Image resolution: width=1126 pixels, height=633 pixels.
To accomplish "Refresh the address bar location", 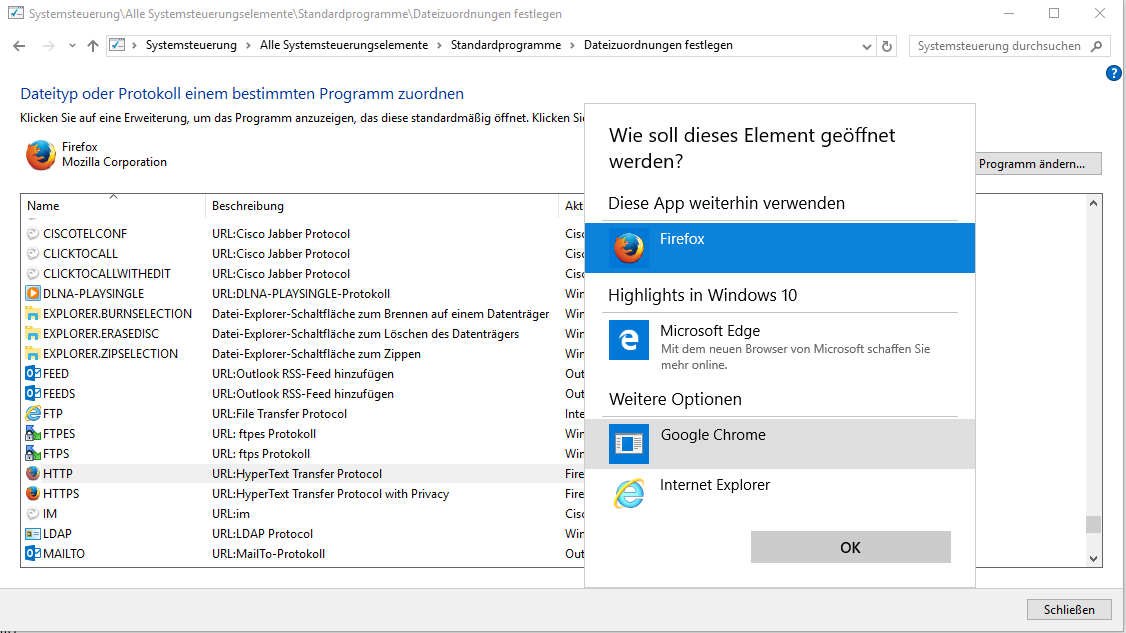I will (887, 46).
